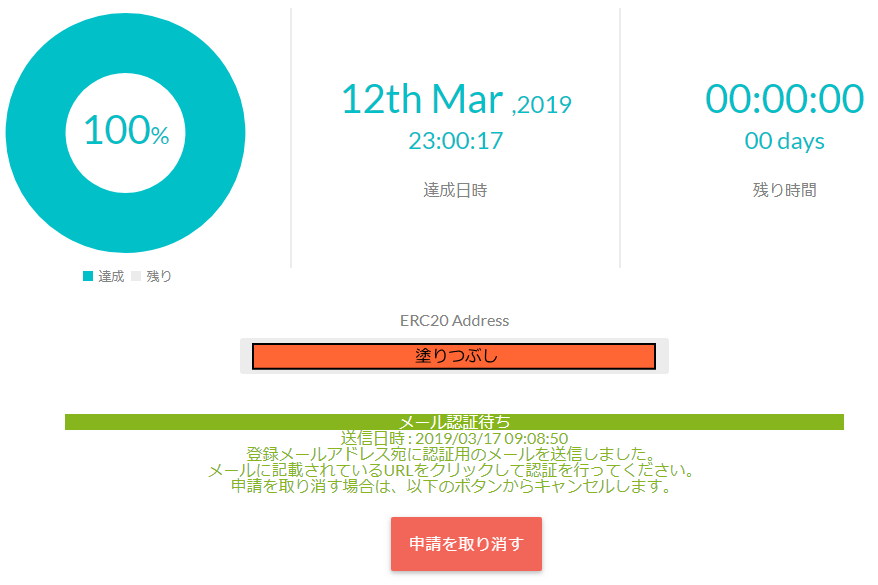Click the 達成日時 label

(455, 190)
